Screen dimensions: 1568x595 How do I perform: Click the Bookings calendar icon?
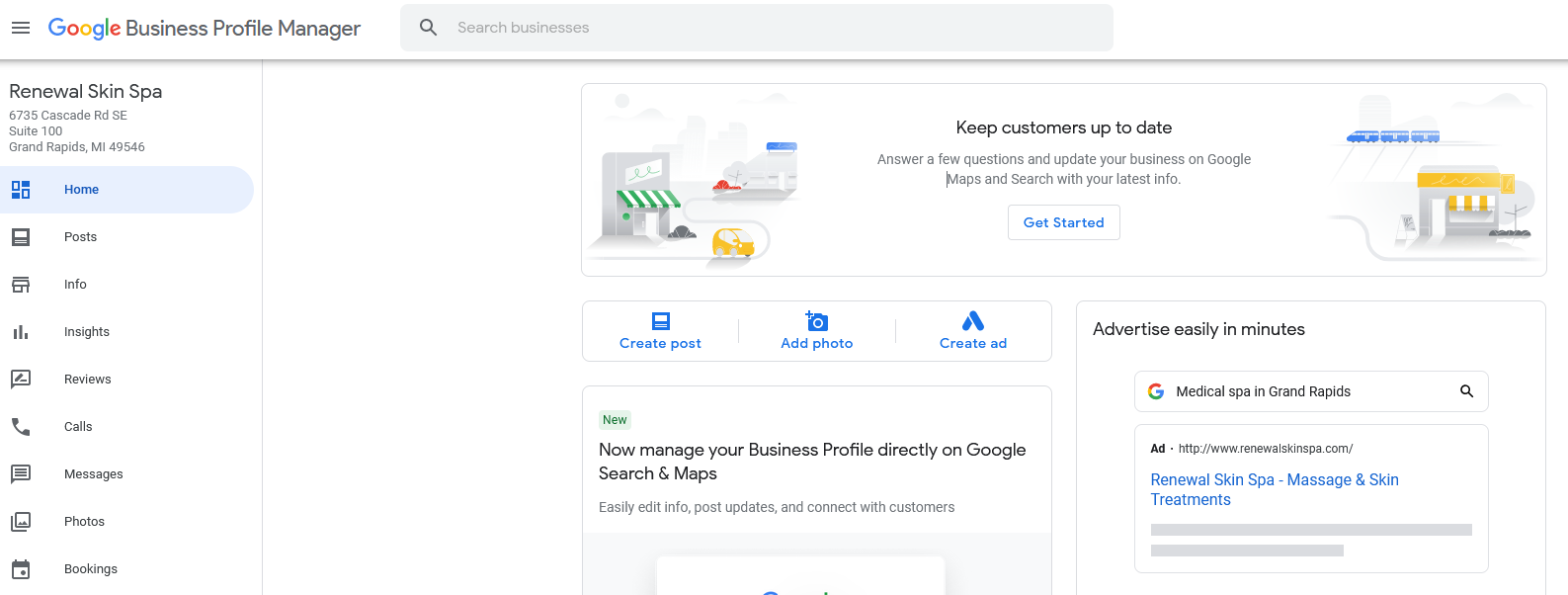[x=21, y=569]
